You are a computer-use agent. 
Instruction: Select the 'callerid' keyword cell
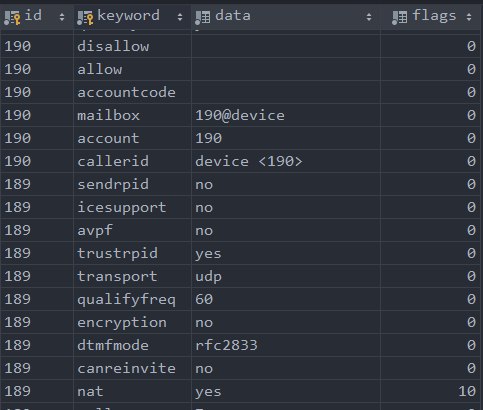132,161
